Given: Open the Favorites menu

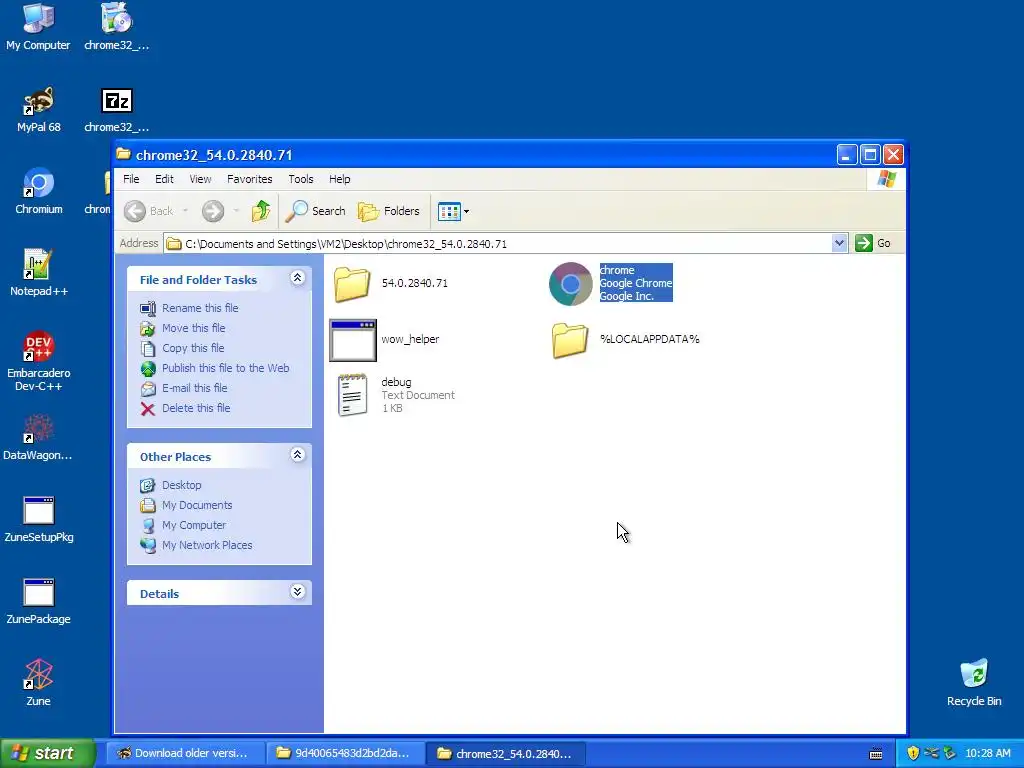Looking at the screenshot, I should point(249,179).
